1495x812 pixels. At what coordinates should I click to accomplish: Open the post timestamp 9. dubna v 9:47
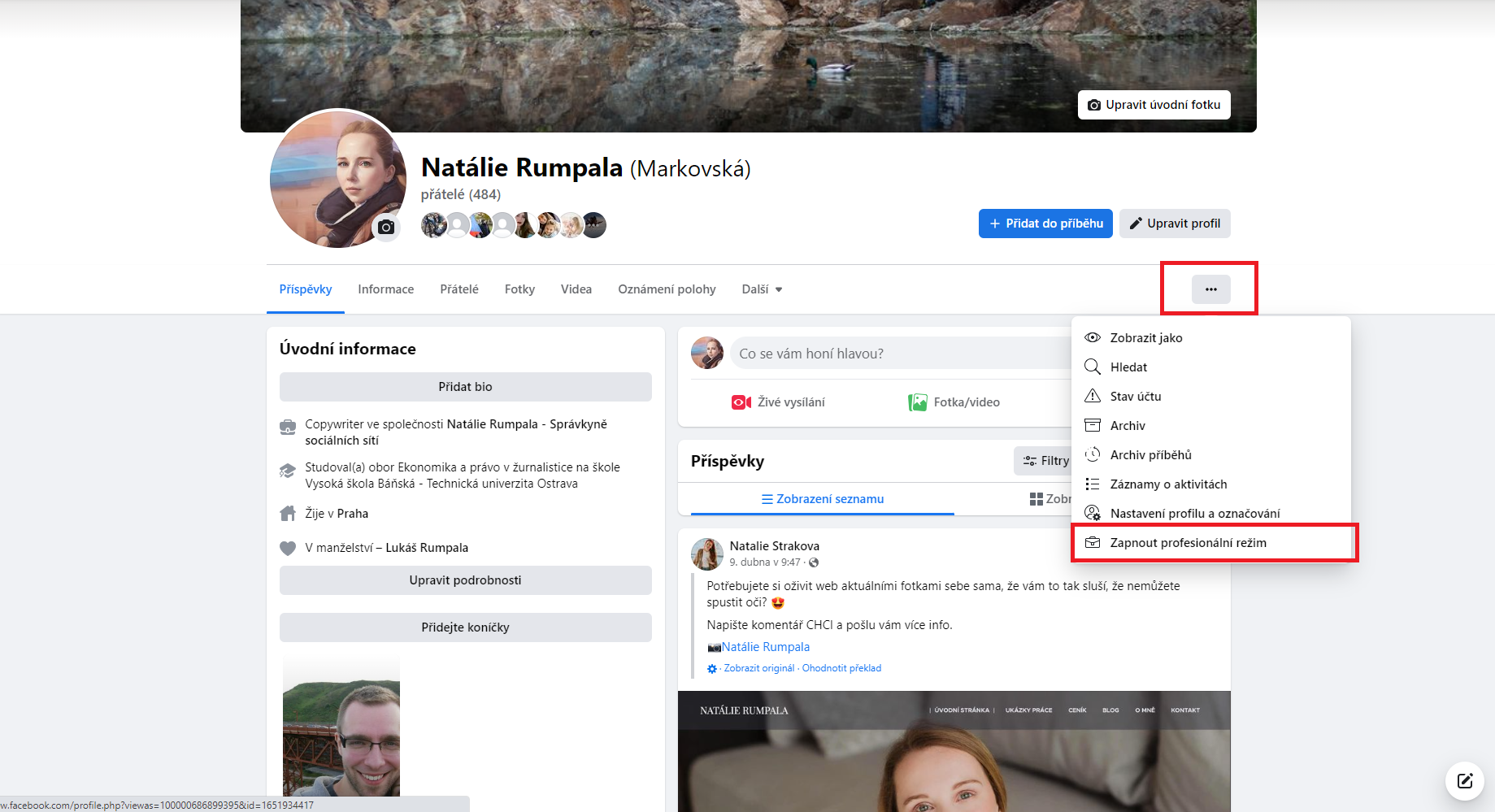pos(765,562)
